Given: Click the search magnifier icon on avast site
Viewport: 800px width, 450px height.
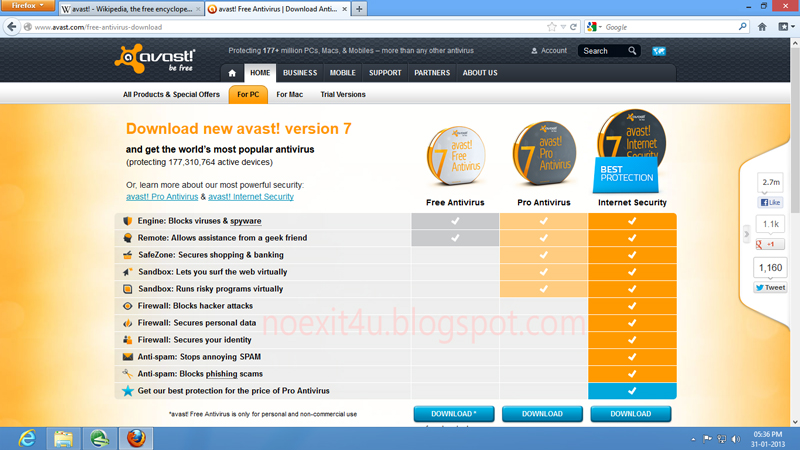Looking at the screenshot, I should (x=632, y=51).
